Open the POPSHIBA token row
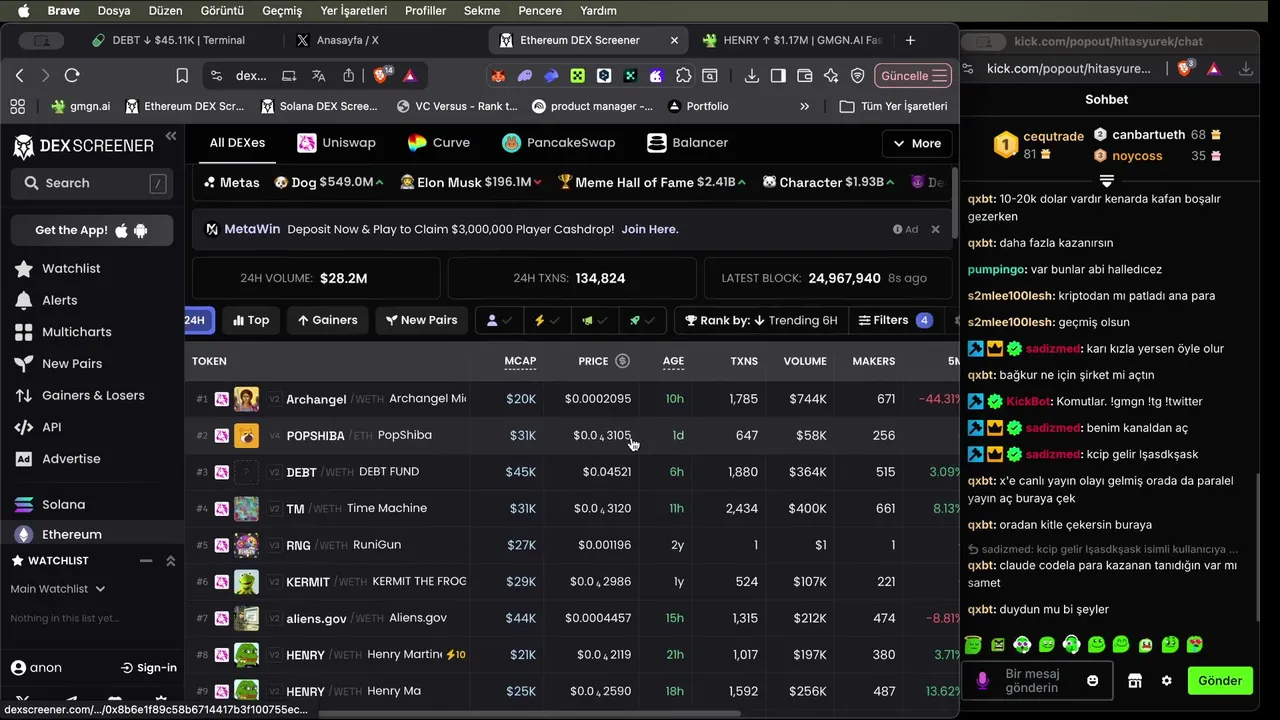The width and height of the screenshot is (1280, 720). click(572, 436)
